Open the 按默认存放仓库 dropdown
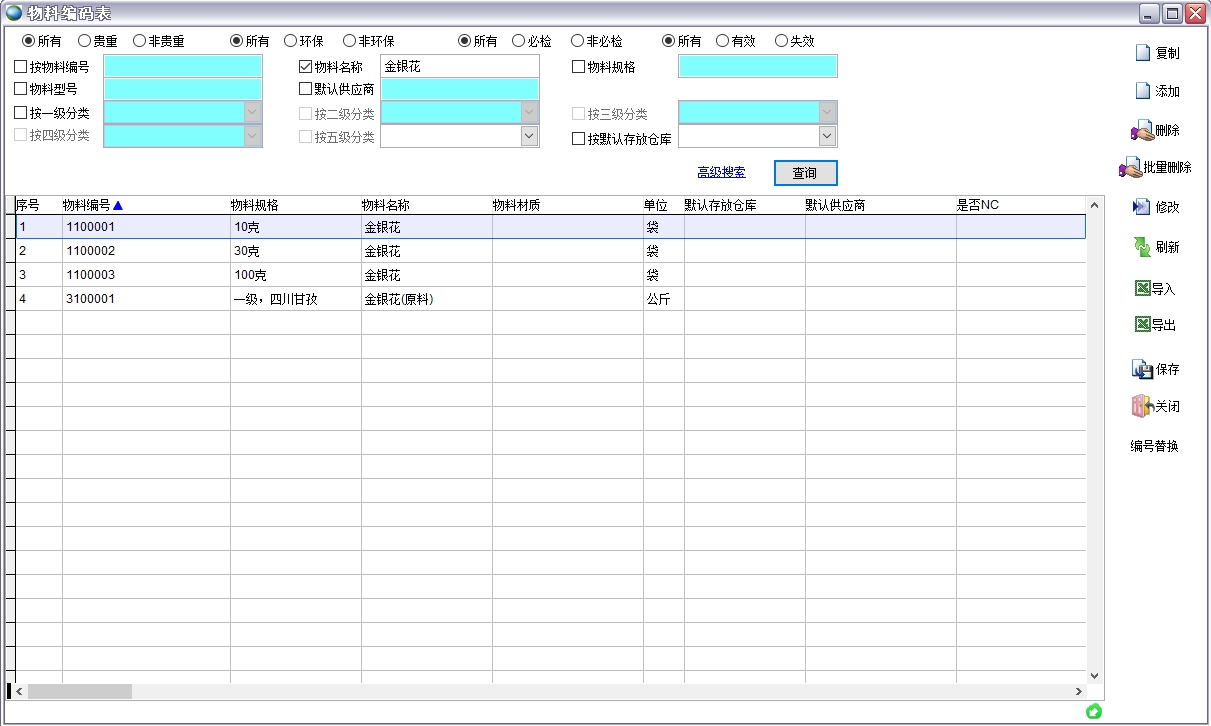This screenshot has width=1211, height=726. [x=826, y=136]
